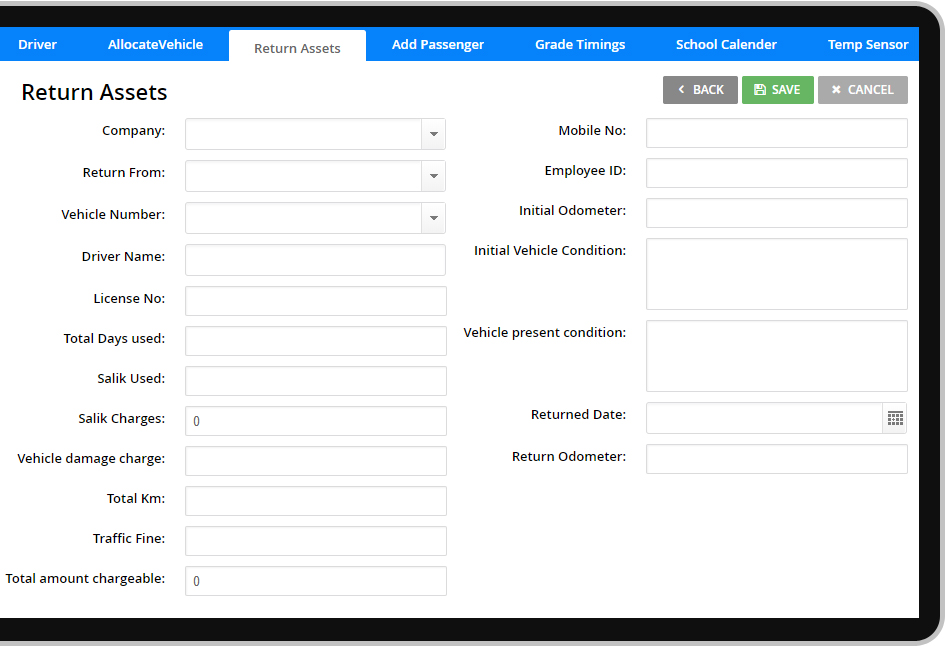Select the Mobile No input box
This screenshot has width=945, height=646.
click(776, 133)
